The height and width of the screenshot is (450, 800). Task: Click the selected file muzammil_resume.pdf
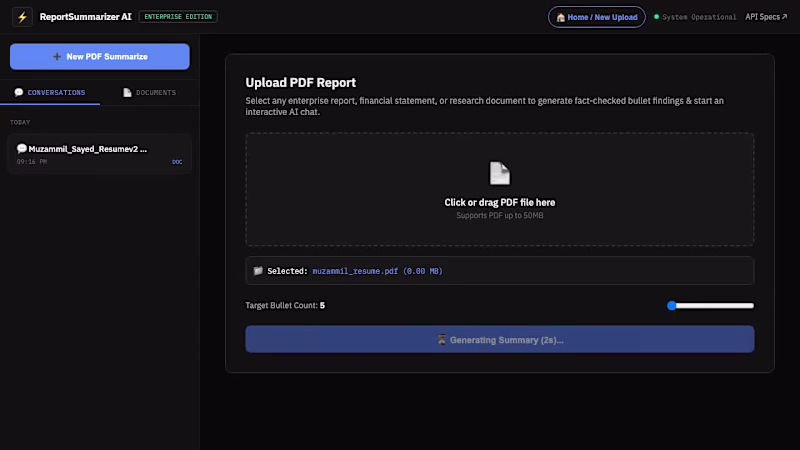(377, 271)
